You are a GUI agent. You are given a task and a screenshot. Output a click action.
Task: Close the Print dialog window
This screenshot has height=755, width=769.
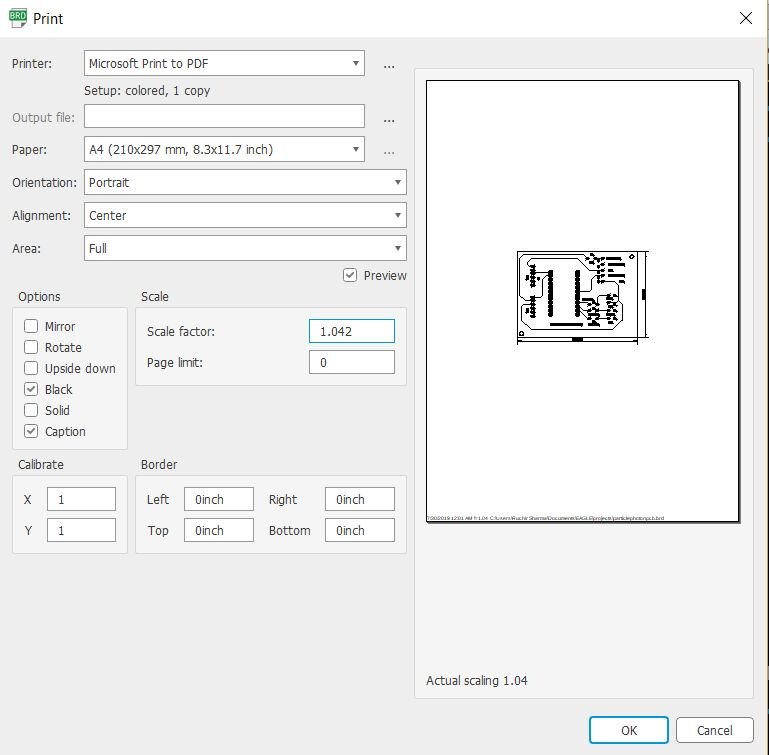[x=745, y=18]
